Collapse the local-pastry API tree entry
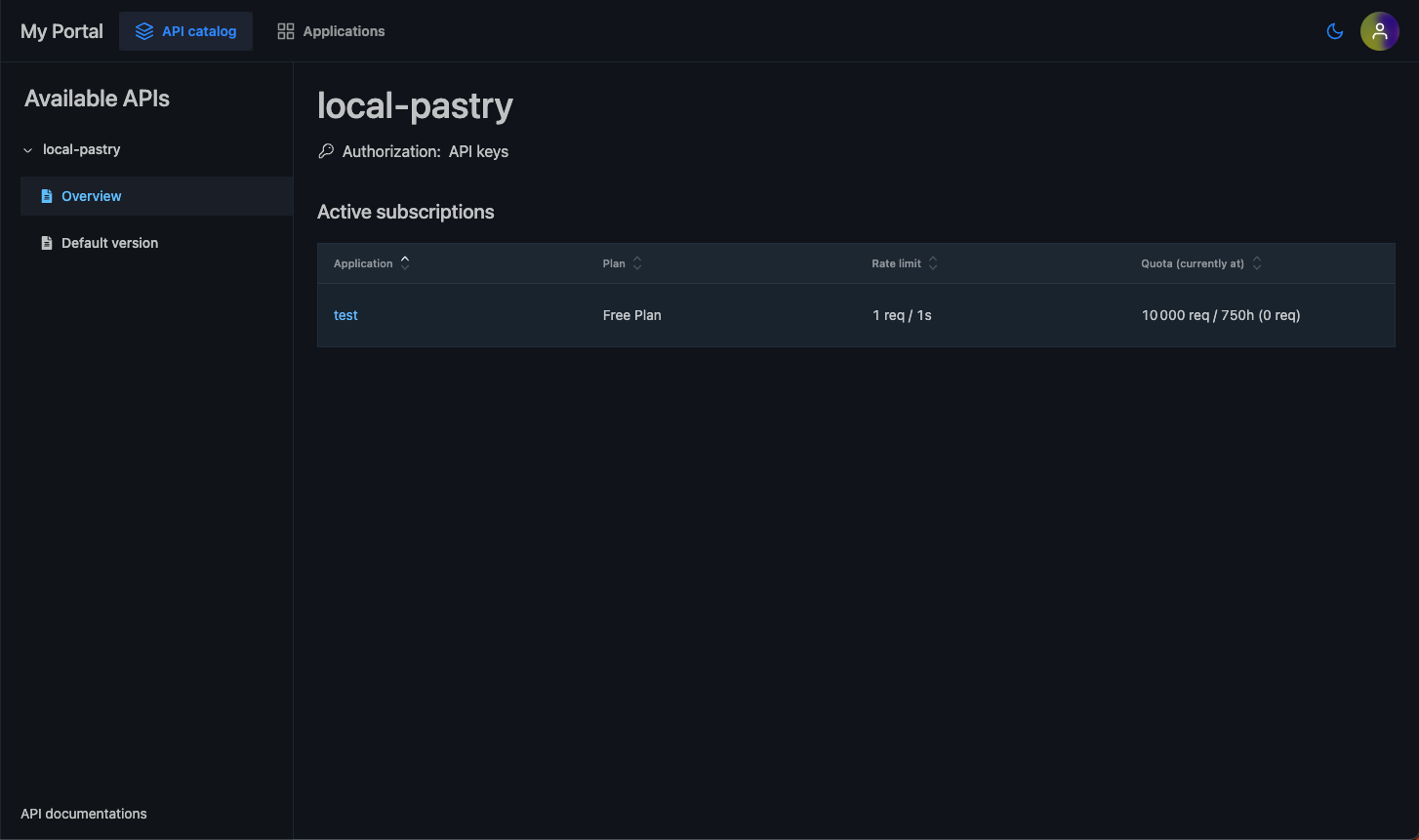This screenshot has width=1419, height=840. (x=82, y=149)
